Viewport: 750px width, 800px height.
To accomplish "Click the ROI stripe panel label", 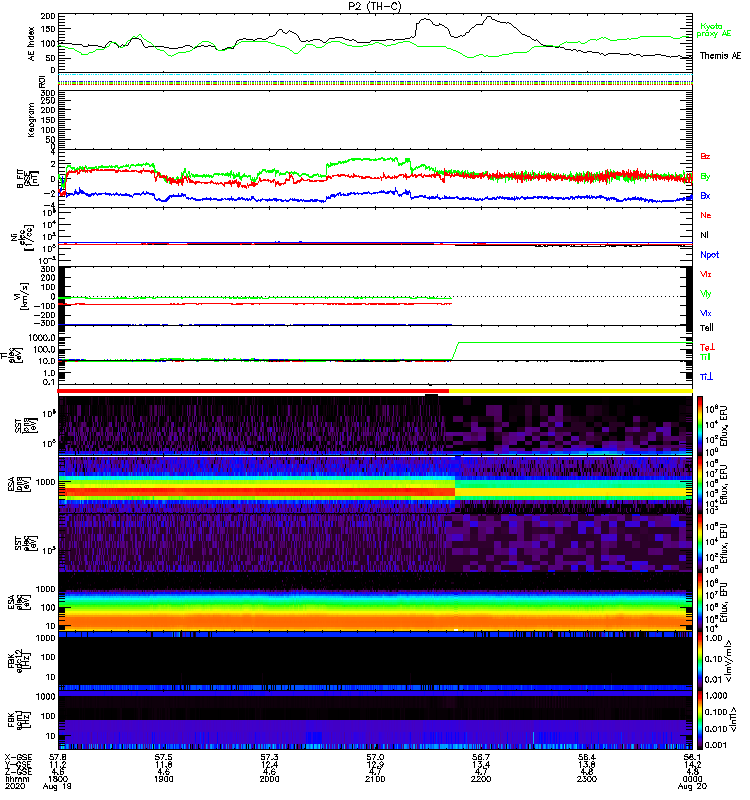I will (42, 80).
